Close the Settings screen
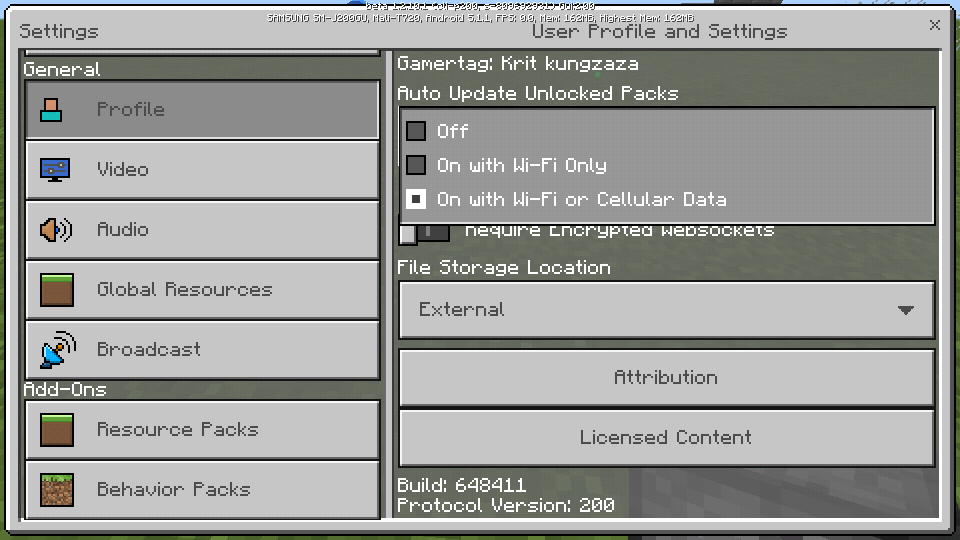 coord(934,25)
